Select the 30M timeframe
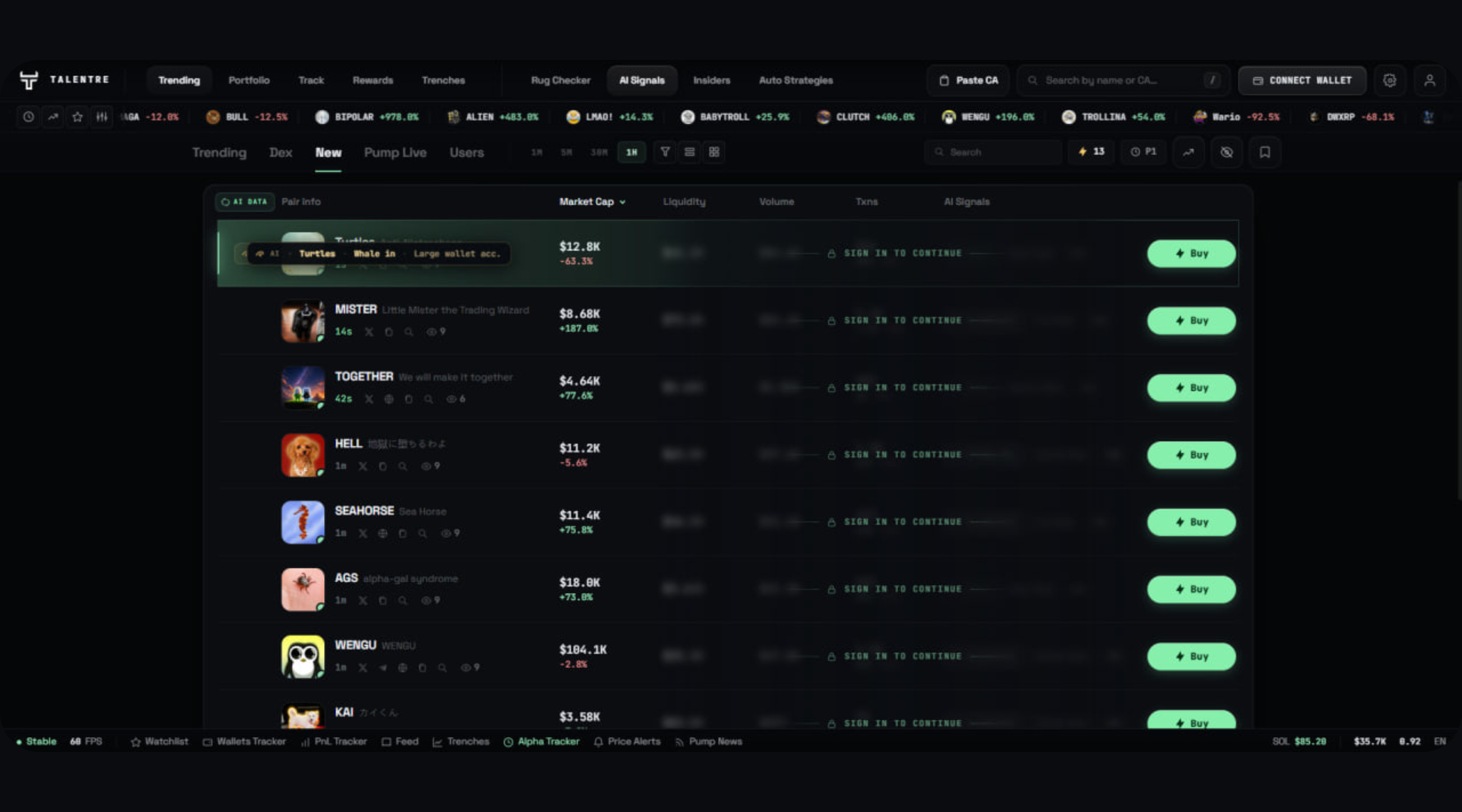Screen dimensions: 1462x812 [599, 152]
